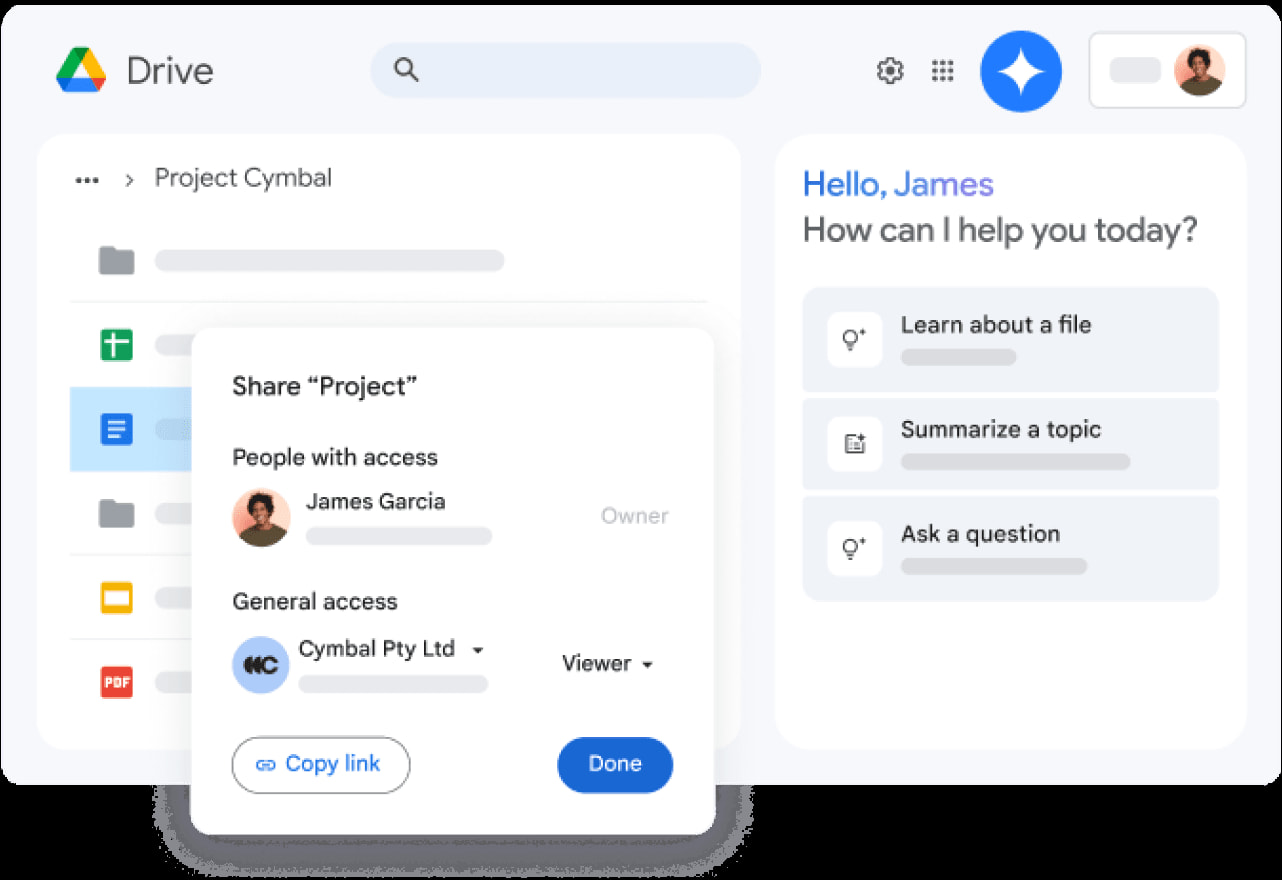This screenshot has width=1282, height=880.
Task: Click the top gray folder icon
Action: coord(116,261)
